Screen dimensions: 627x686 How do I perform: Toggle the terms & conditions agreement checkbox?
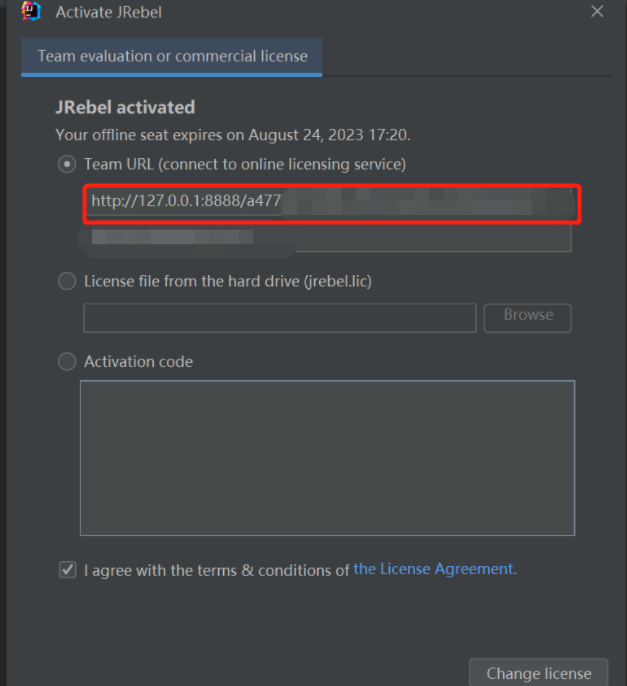68,570
